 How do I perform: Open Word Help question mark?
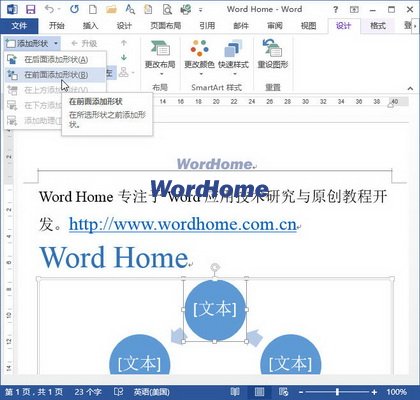[335, 10]
